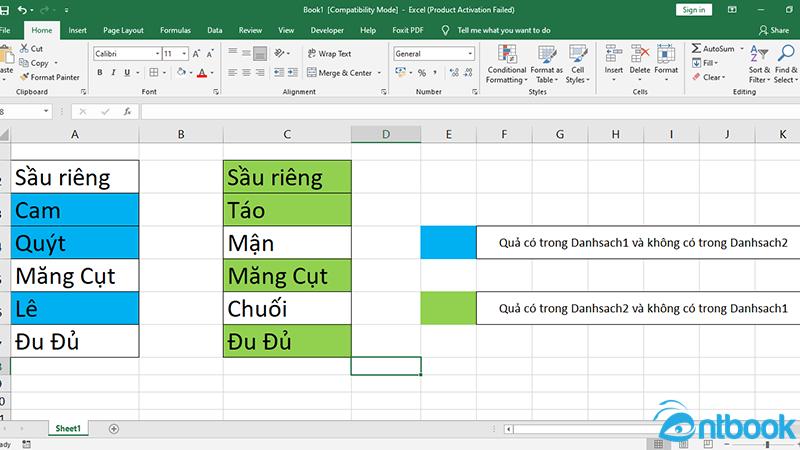The image size is (800, 450).
Task: Align text left
Action: click(x=233, y=72)
